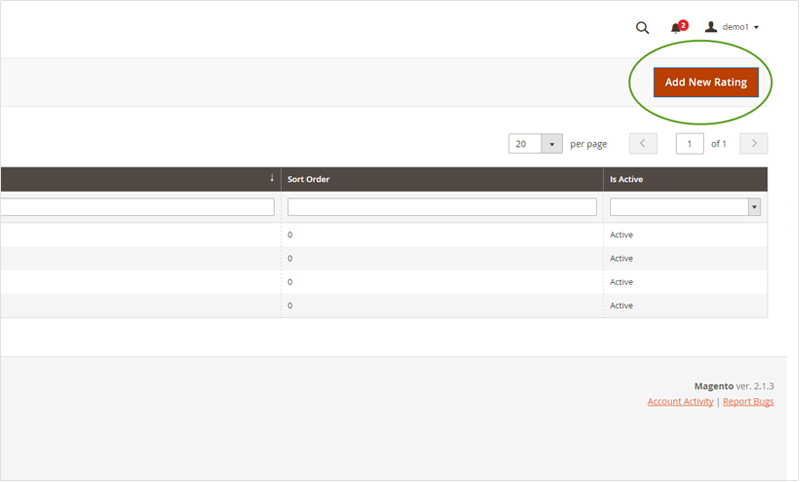Go to the previous page arrow
The height and width of the screenshot is (482, 800).
coord(643,143)
